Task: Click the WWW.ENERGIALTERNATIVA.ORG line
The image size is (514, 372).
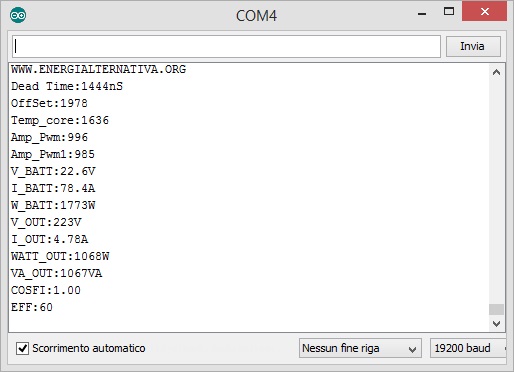Action: coord(99,69)
